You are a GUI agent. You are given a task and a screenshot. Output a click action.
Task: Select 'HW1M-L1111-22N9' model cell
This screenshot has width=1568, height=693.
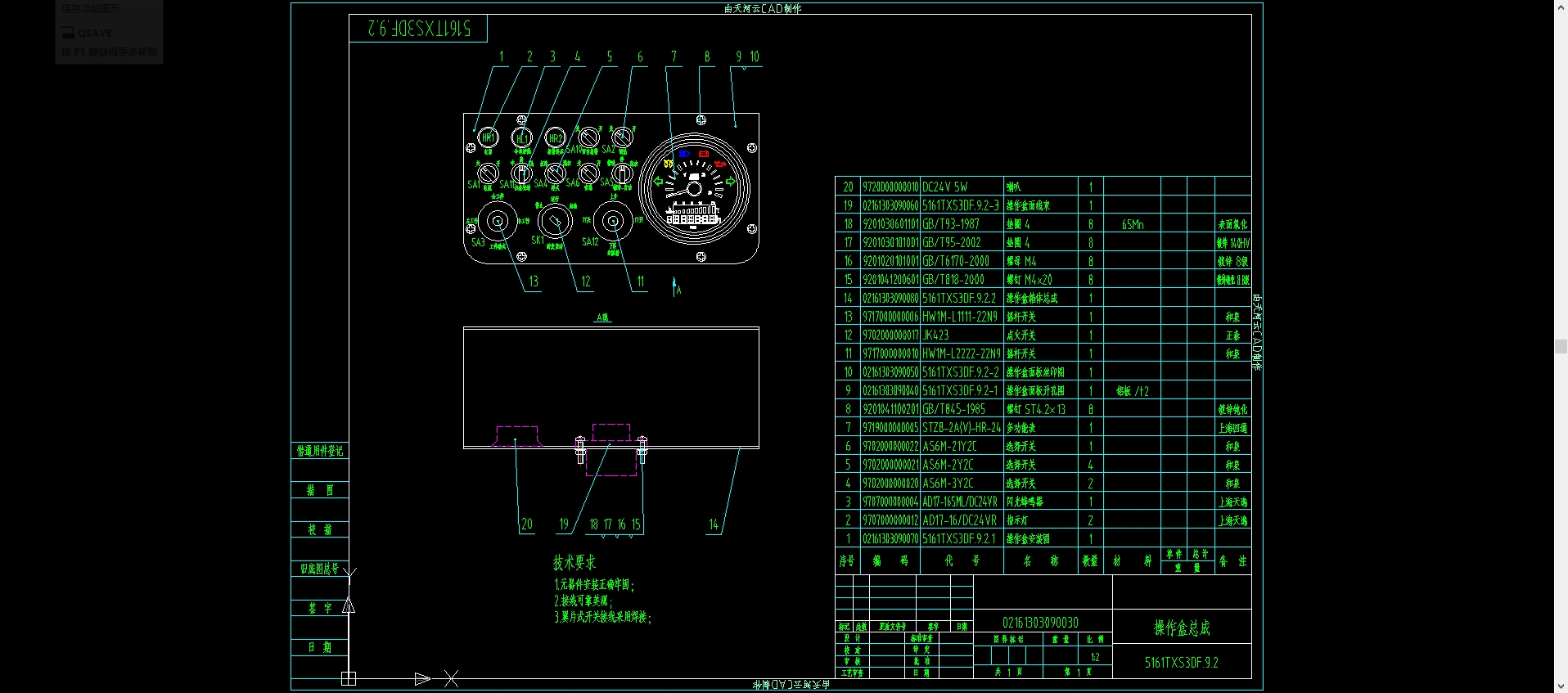click(x=960, y=316)
